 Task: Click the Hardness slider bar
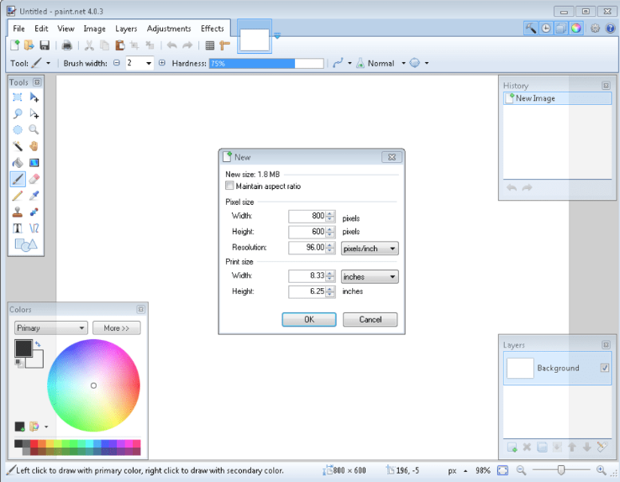pyautogui.click(x=267, y=63)
